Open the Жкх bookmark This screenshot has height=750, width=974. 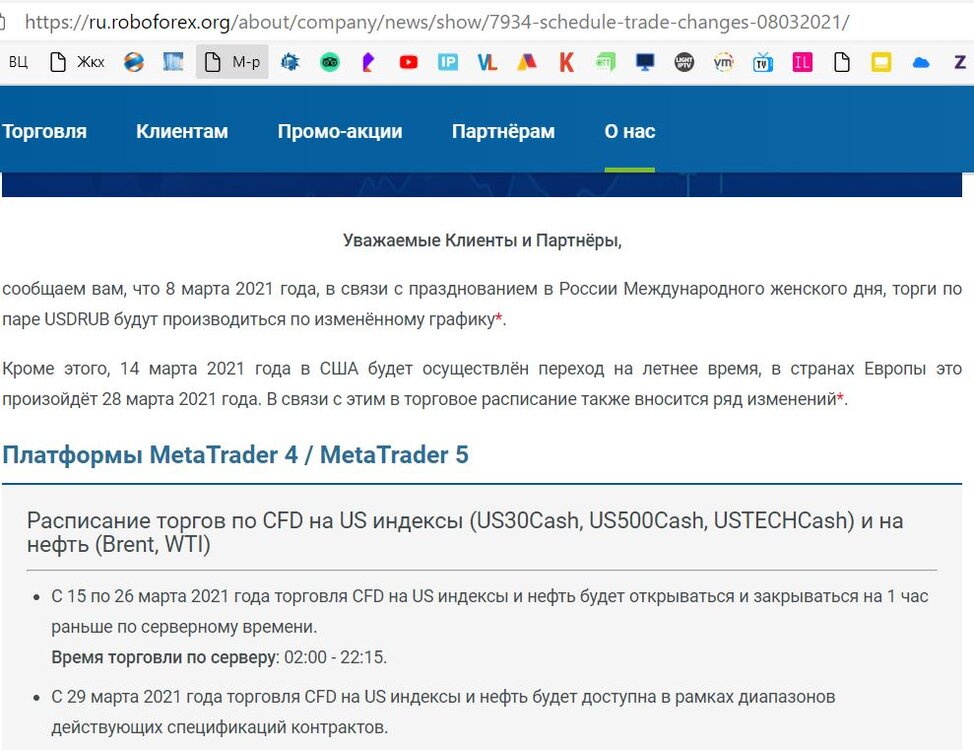[x=77, y=62]
